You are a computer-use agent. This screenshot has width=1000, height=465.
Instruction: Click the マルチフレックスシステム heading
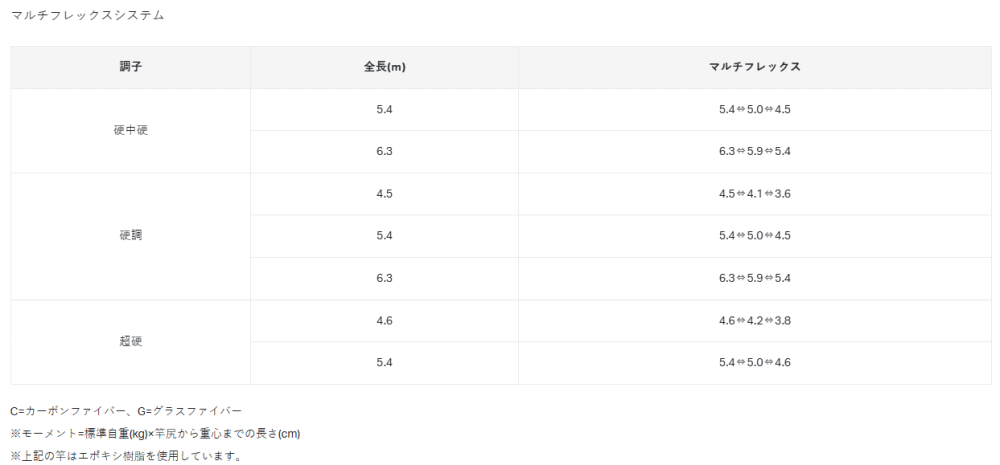(x=87, y=15)
